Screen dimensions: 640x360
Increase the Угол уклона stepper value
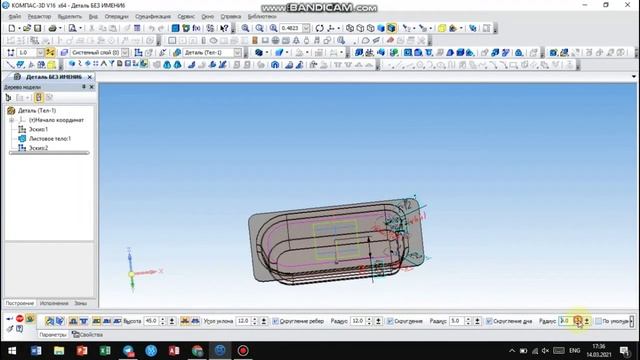point(254,320)
